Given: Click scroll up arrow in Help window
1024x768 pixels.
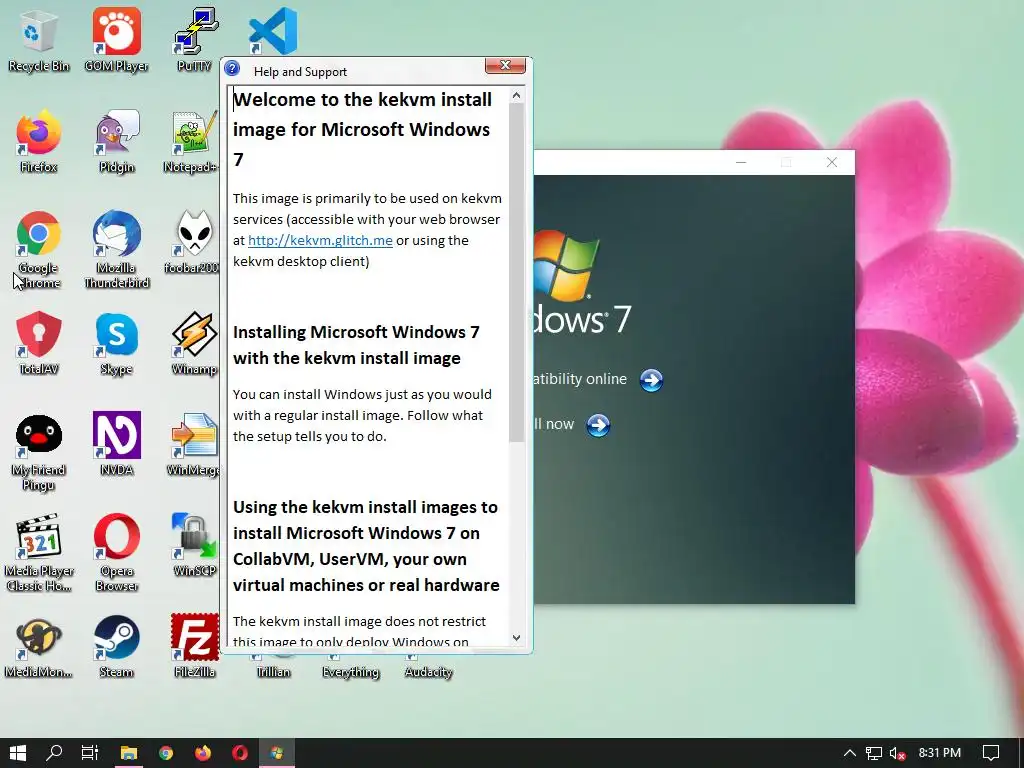Looking at the screenshot, I should click(x=516, y=96).
